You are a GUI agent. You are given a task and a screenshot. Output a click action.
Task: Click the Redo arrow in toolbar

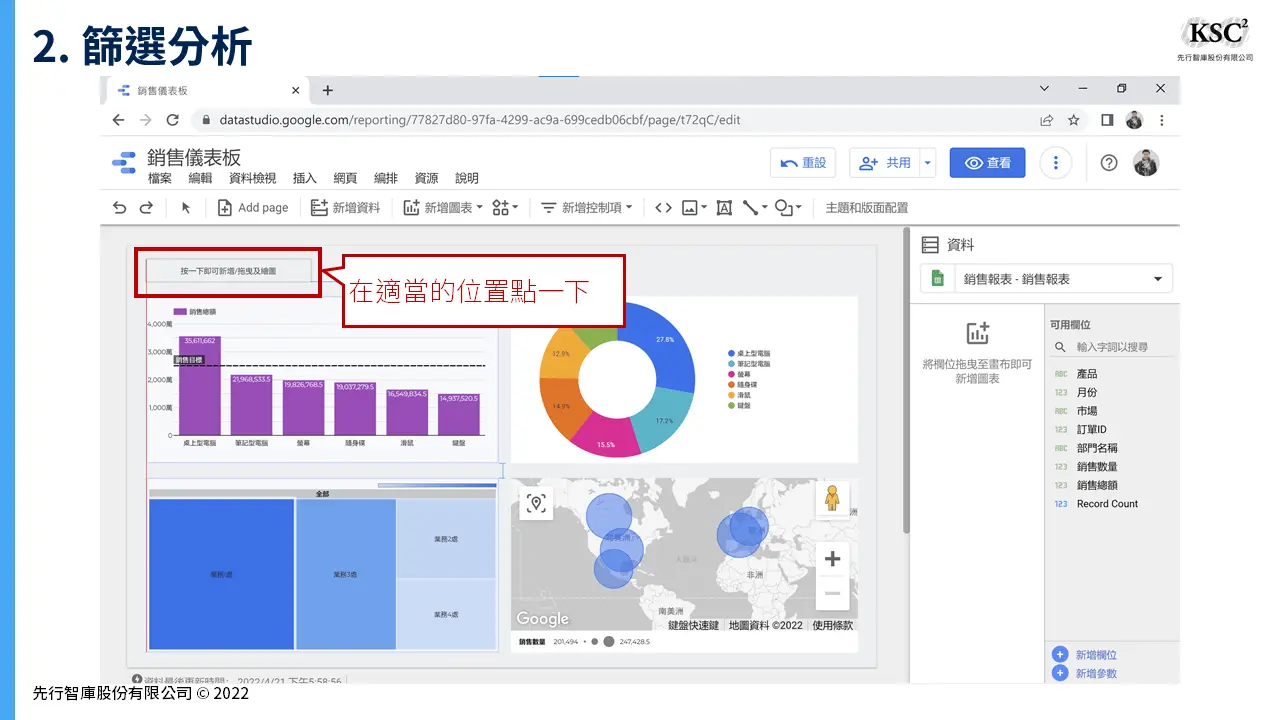coord(146,208)
